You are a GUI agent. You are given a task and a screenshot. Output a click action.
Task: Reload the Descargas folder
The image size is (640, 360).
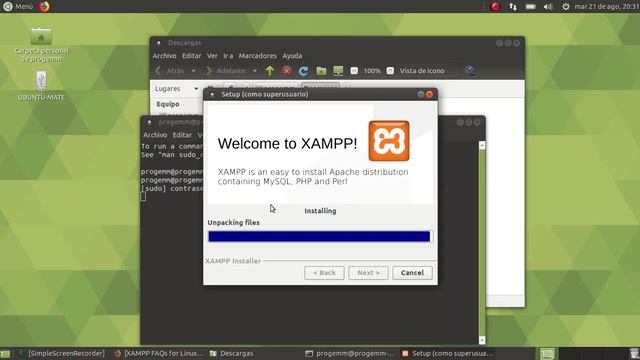(303, 71)
